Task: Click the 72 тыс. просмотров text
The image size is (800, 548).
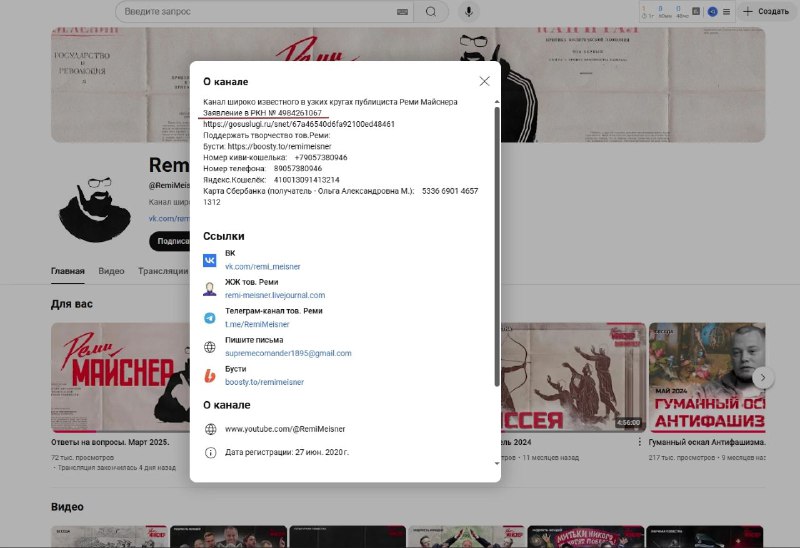Action: 83,458
